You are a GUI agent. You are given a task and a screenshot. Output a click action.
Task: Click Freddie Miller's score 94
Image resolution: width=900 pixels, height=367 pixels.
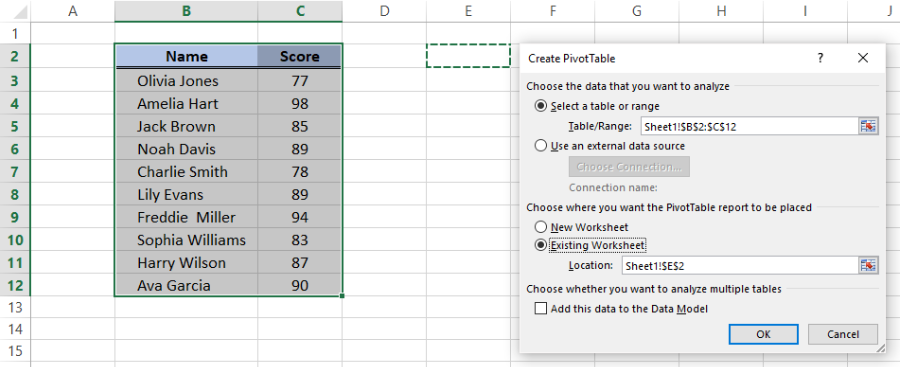pos(300,217)
